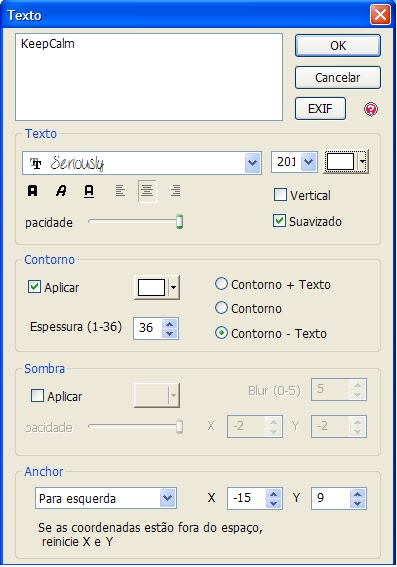397x567 pixels.
Task: Toggle underline text formatting icon
Action: [x=89, y=191]
